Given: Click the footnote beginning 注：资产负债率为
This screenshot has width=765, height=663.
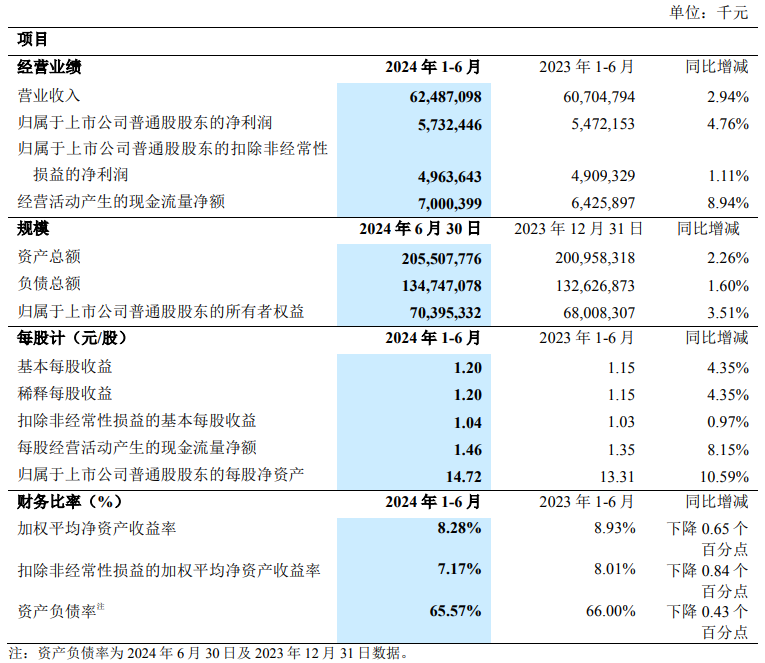Looking at the screenshot, I should (208, 653).
